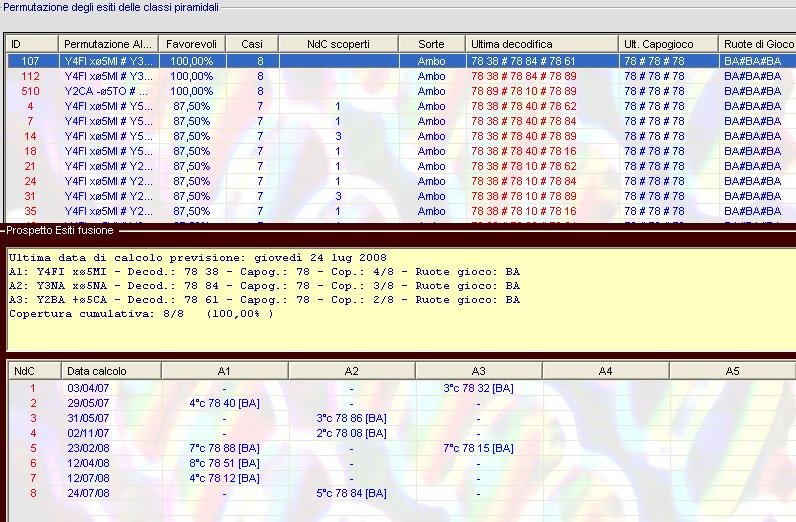Click the A5 column header
796x522 pixels.
coord(733,371)
